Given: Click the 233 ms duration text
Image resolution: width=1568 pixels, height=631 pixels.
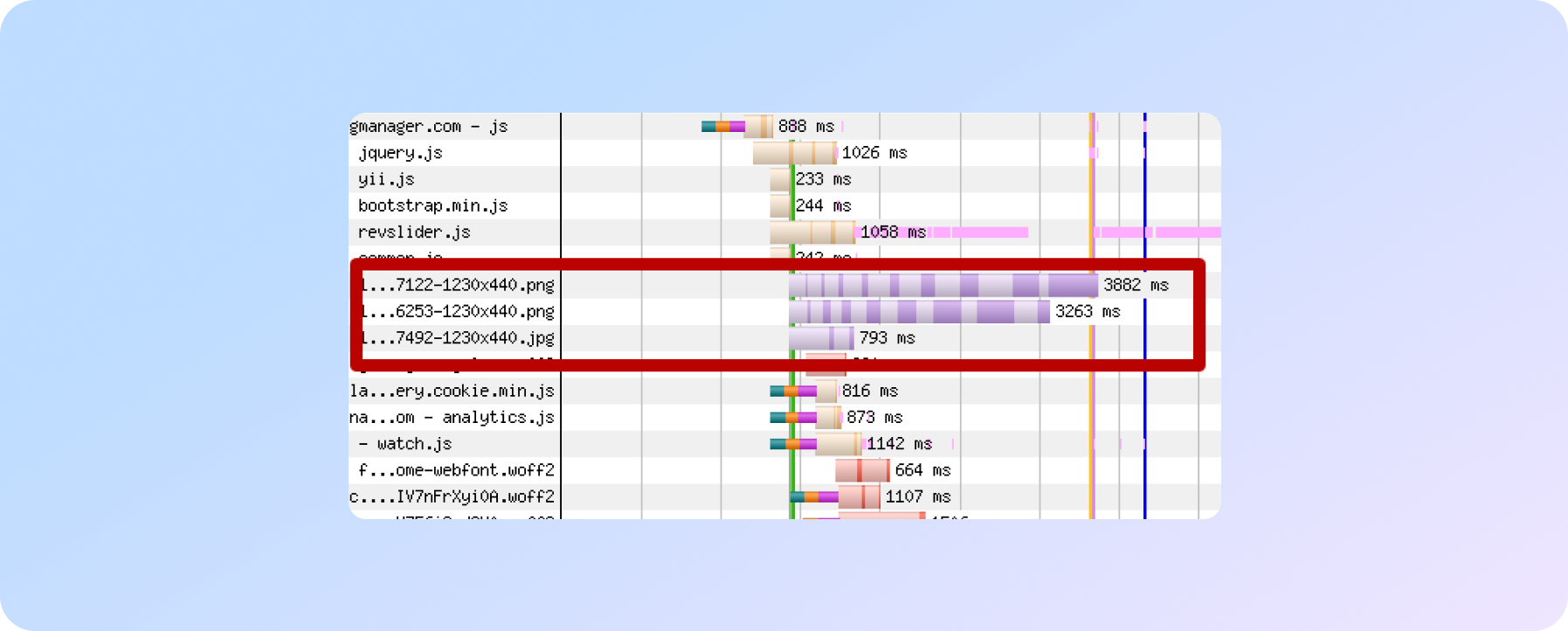Looking at the screenshot, I should click(824, 179).
